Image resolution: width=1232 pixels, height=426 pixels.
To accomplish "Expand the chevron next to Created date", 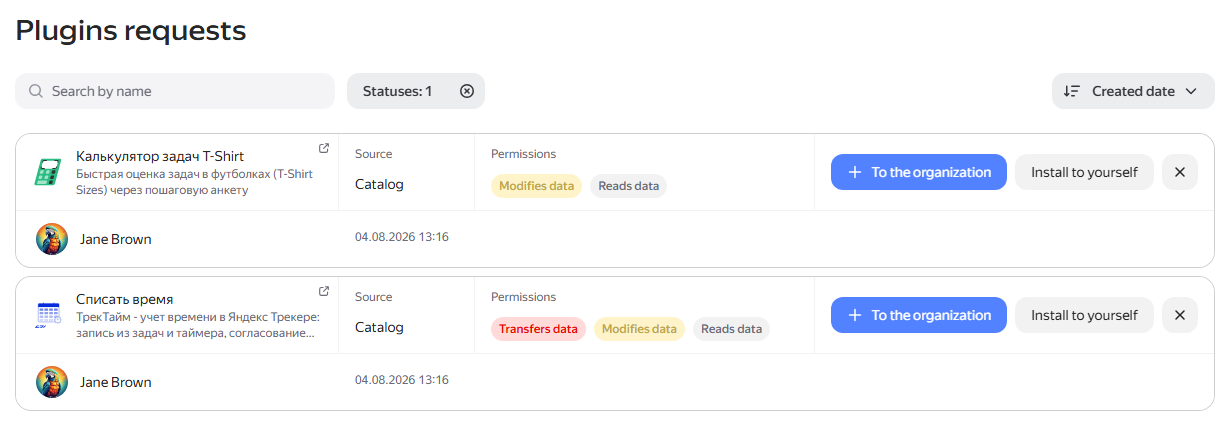I will click(x=1191, y=91).
